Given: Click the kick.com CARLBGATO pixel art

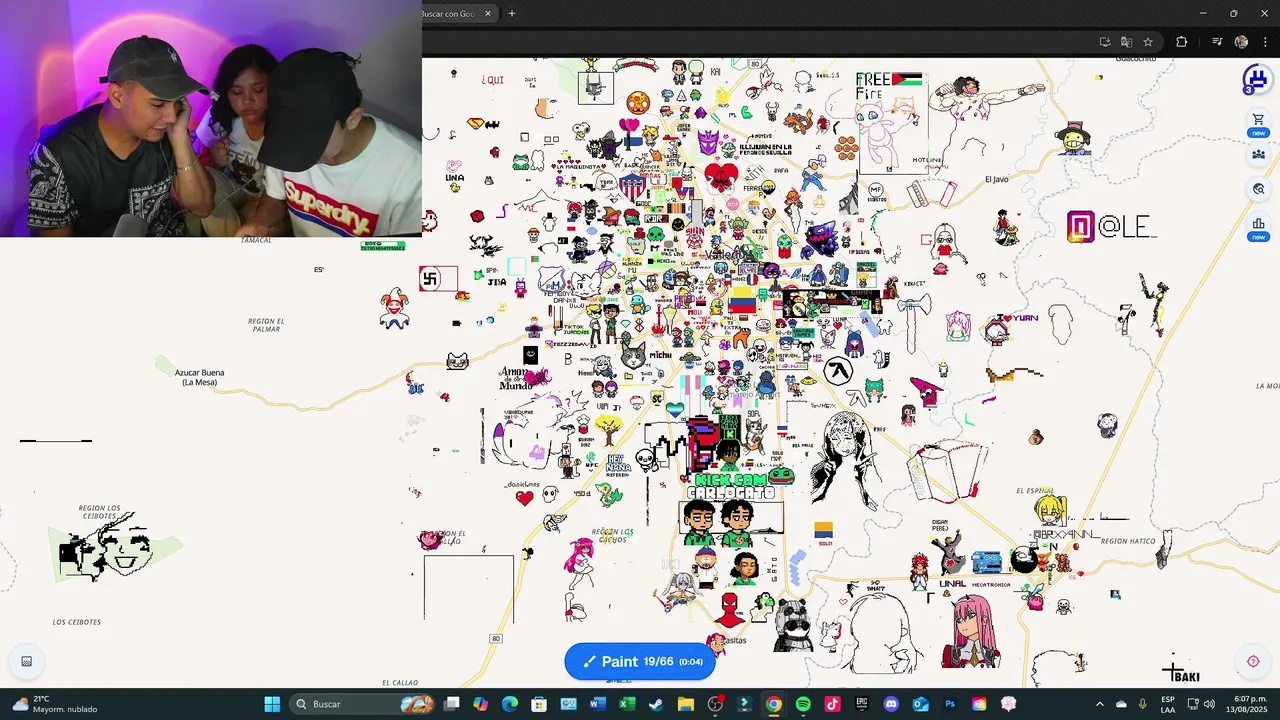Looking at the screenshot, I should pos(731,486).
